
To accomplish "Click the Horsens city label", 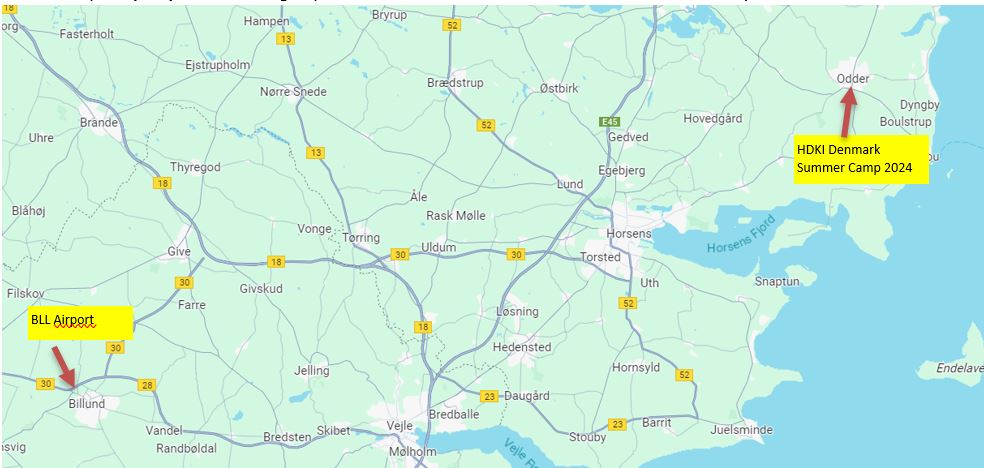I will (x=629, y=233).
